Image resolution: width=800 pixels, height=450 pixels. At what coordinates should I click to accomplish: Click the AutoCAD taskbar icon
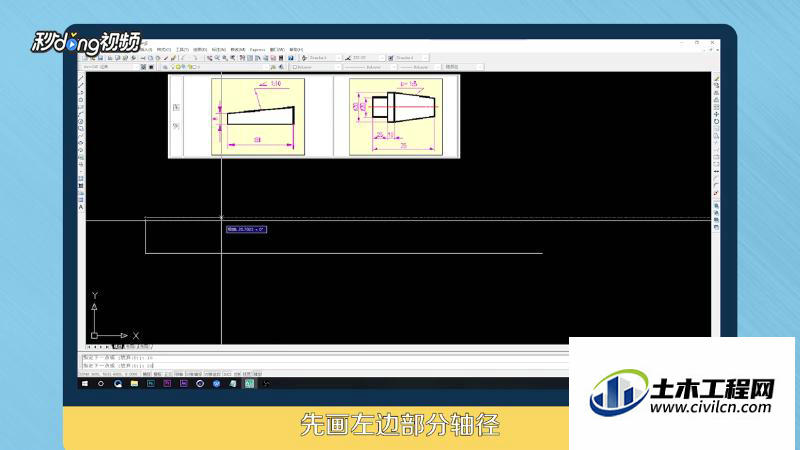(x=249, y=383)
